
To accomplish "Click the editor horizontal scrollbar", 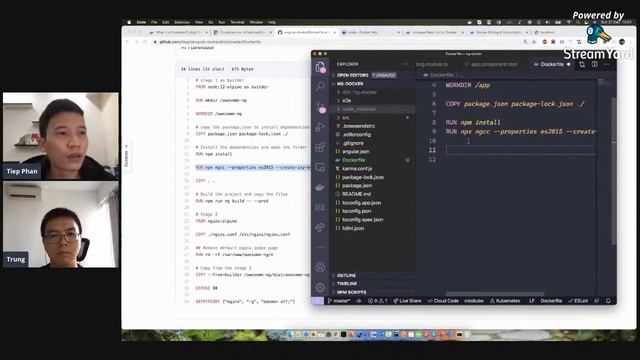I will [x=495, y=294].
